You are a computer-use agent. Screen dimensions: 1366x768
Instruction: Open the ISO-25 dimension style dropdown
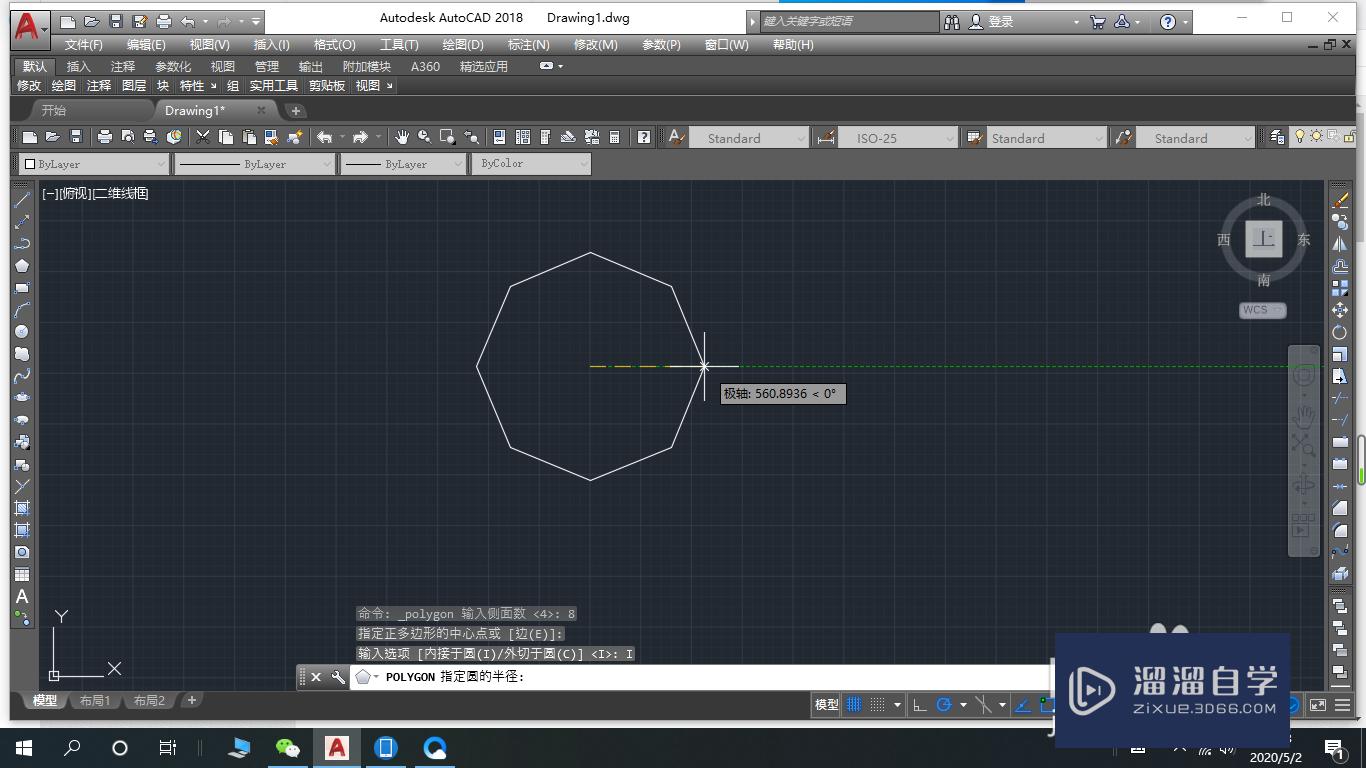[897, 138]
